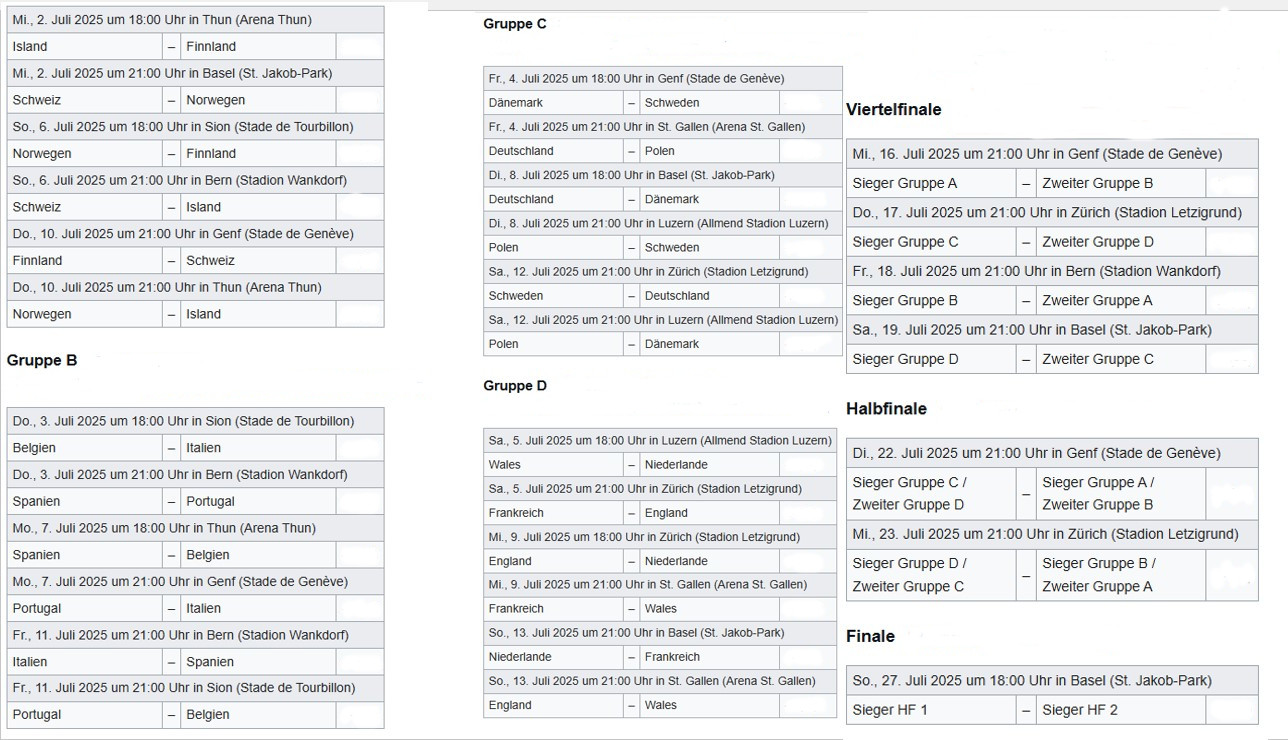
Task: Click the 3. Juli 18:00 Sion match header
Action: coord(183,422)
